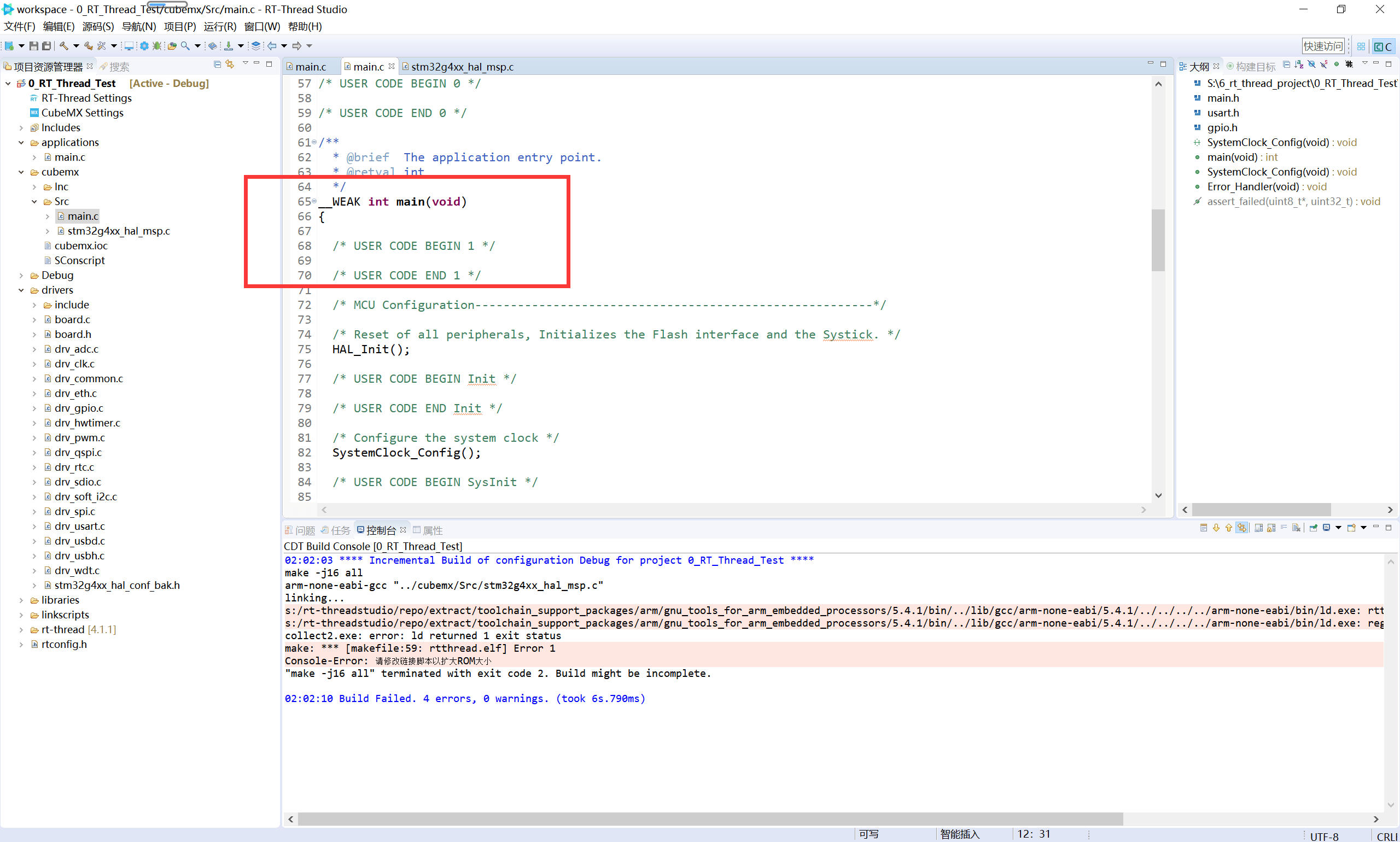The image size is (1400, 842).
Task: Switch to stm32g4xx_hal_msp.c editor tab
Action: coord(462,67)
